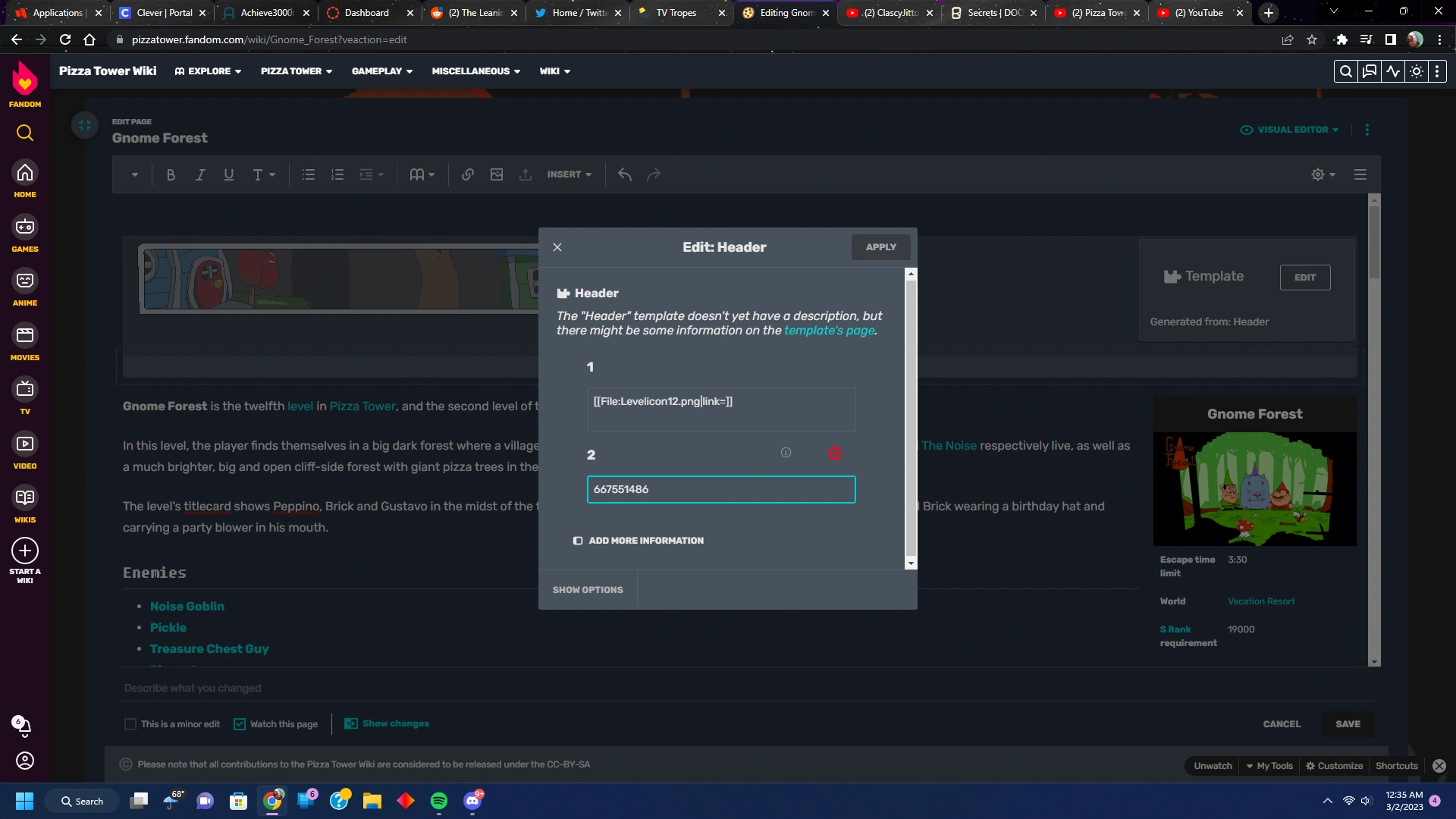Image resolution: width=1456 pixels, height=819 pixels.
Task: Delete parameter 2 with red trash icon
Action: point(835,453)
